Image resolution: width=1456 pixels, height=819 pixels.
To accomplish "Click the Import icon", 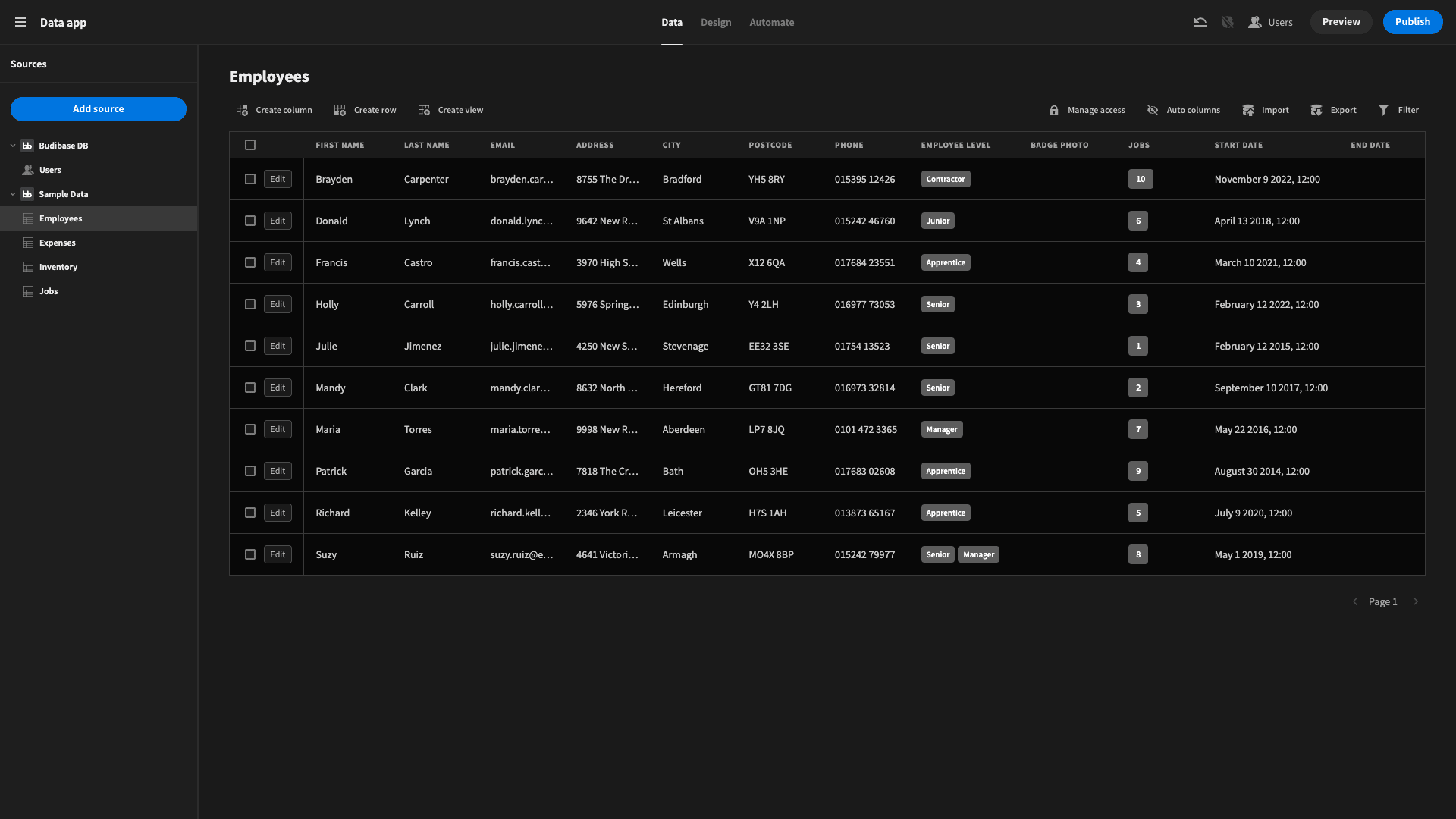I will click(x=1248, y=110).
